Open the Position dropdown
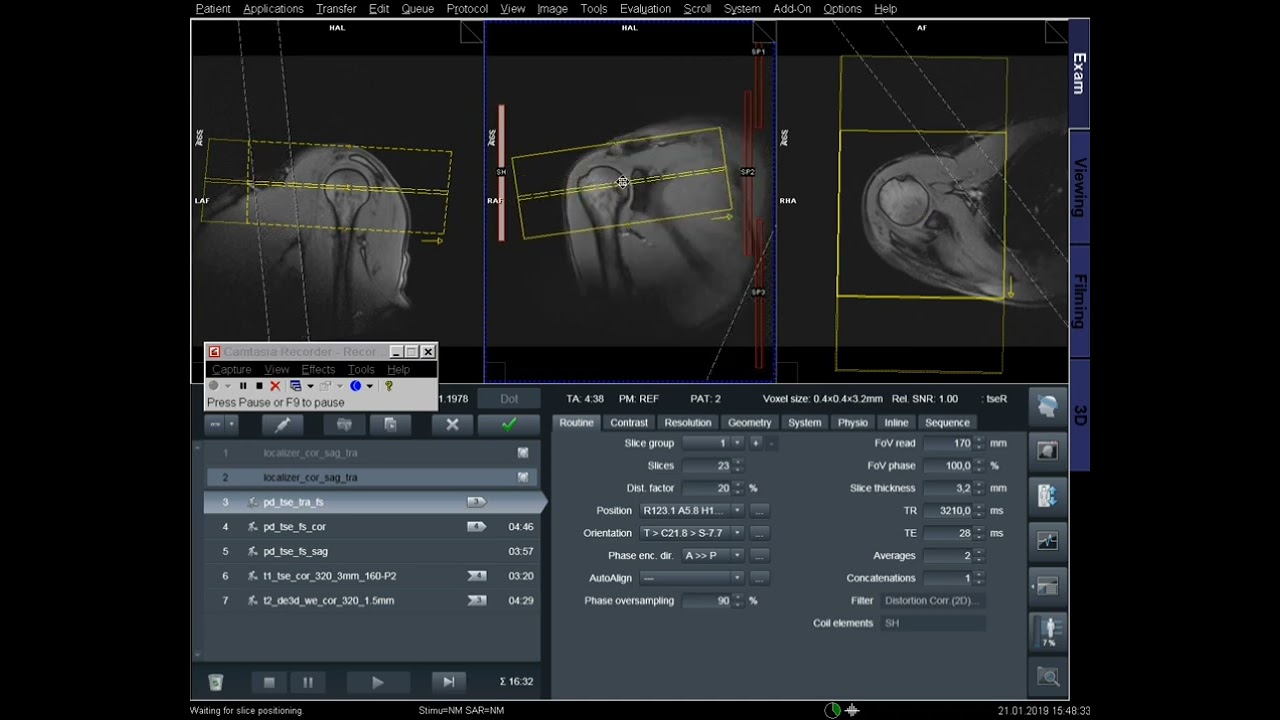The image size is (1280, 720). point(737,511)
